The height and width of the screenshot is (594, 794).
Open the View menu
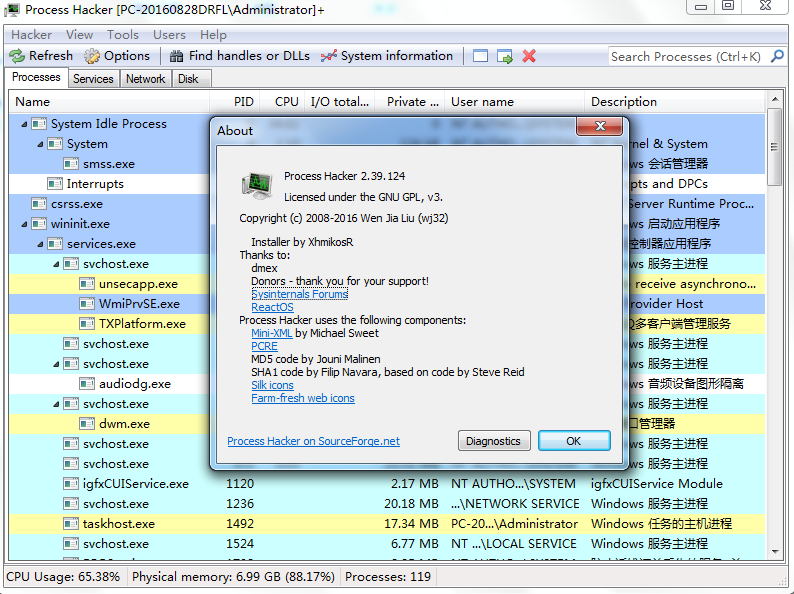click(x=80, y=35)
